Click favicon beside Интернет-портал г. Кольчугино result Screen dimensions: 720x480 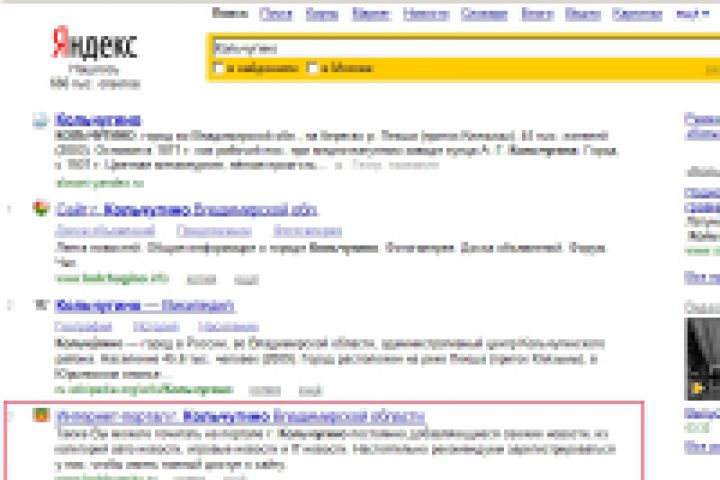(x=41, y=415)
